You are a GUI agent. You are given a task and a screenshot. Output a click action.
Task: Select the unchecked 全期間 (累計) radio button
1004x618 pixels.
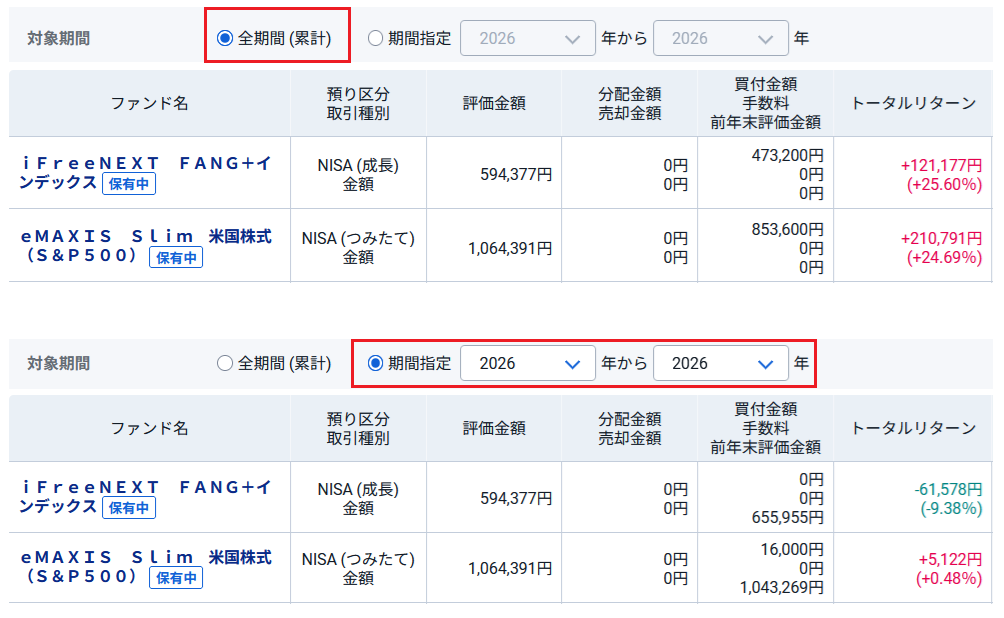point(225,364)
